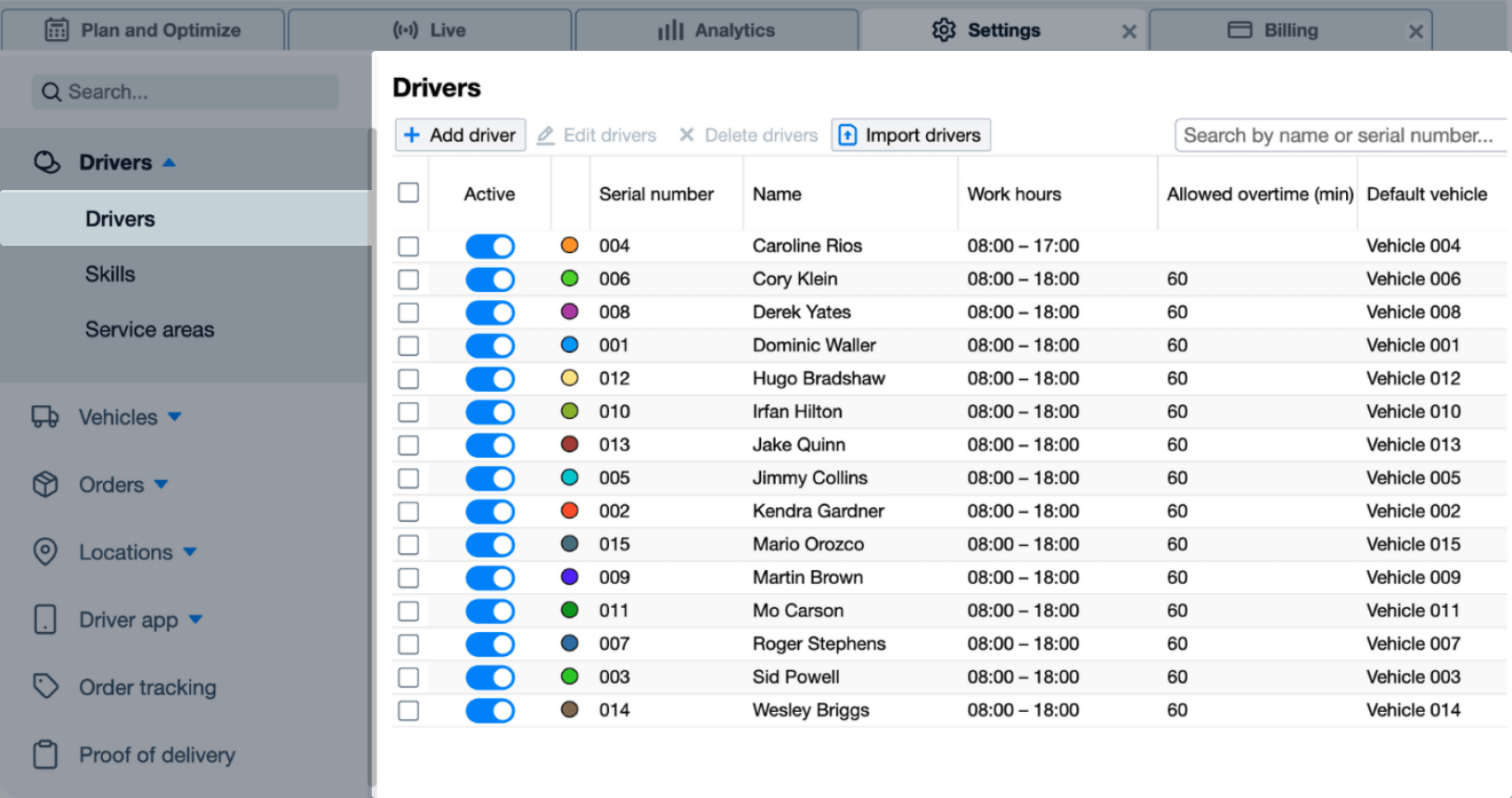Click serial number 011 for Mo Carson
Viewport: 1512px width, 798px height.
tap(614, 611)
